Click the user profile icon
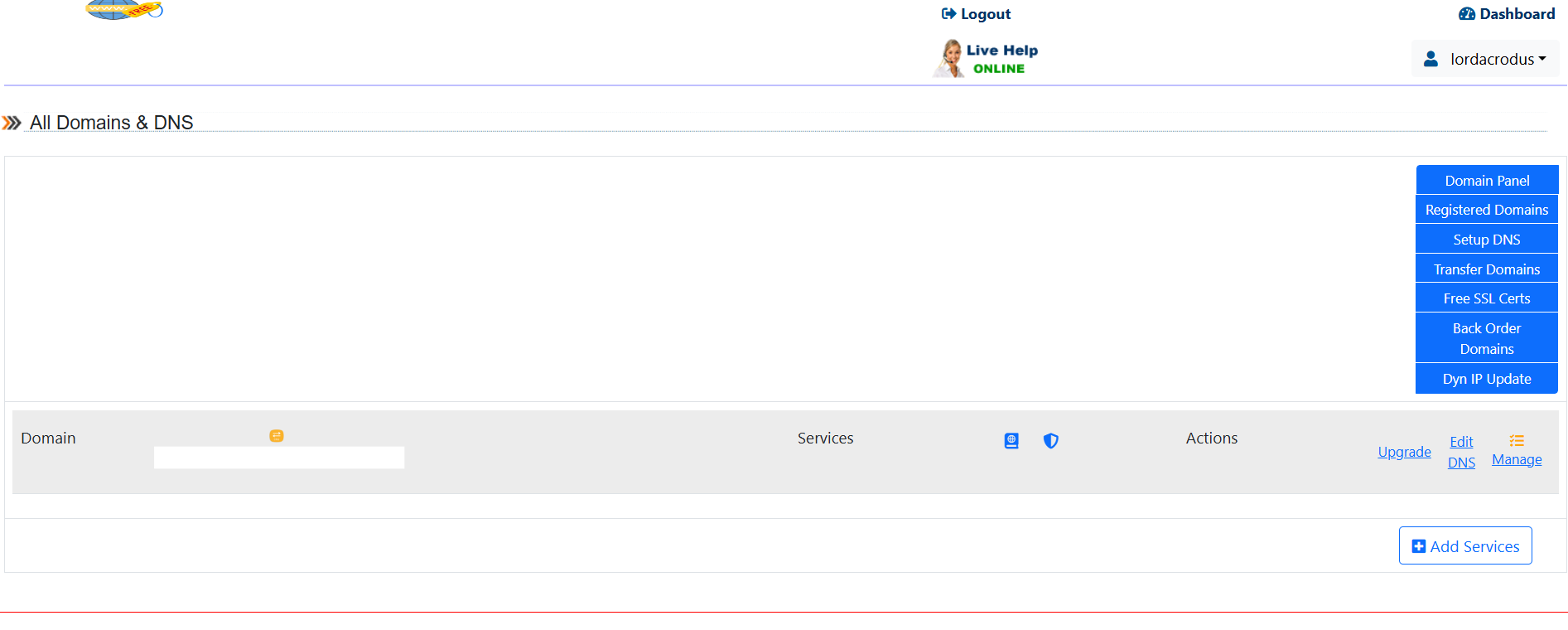The width and height of the screenshot is (1568, 630). point(1430,59)
